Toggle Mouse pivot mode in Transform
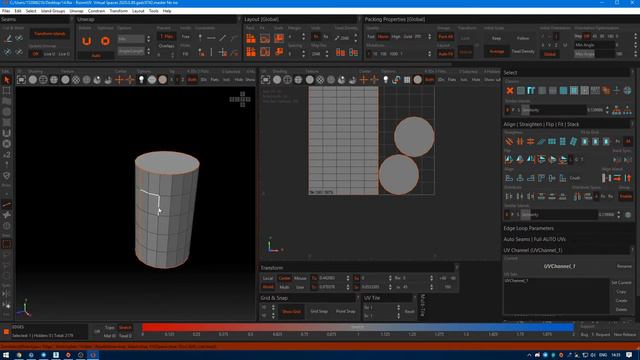This screenshot has width=640, height=360. [x=300, y=278]
